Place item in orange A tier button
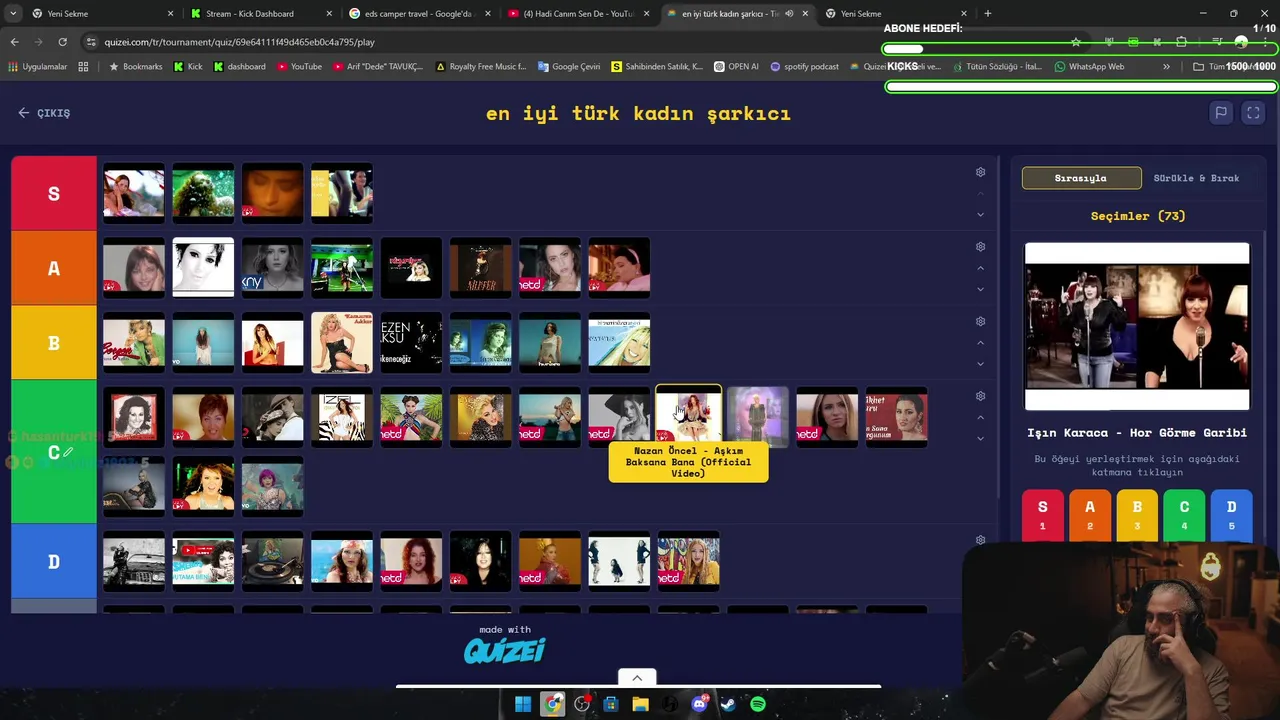 (1090, 515)
